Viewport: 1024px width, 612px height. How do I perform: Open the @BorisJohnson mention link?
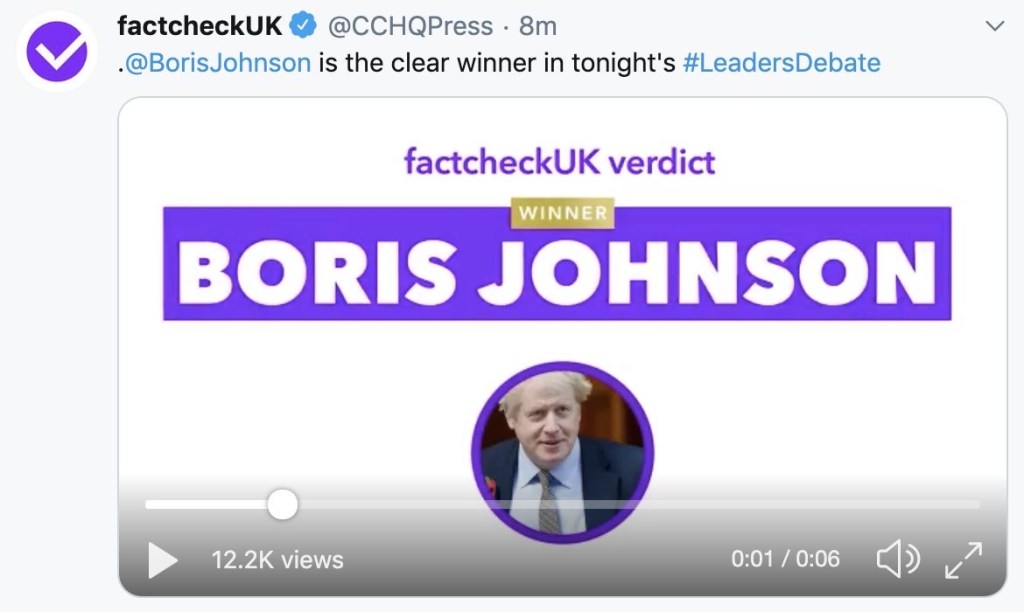(x=216, y=63)
